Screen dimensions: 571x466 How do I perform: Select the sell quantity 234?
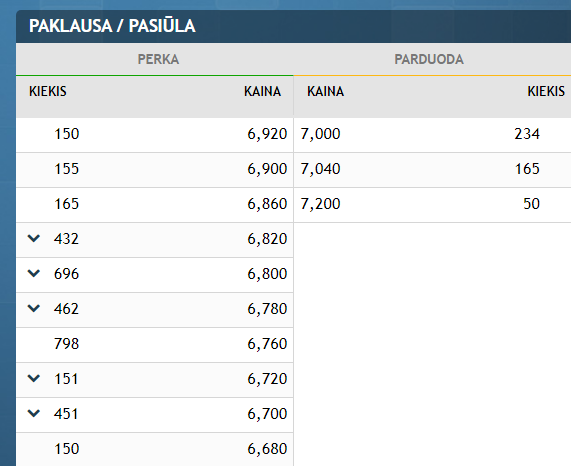pos(527,134)
